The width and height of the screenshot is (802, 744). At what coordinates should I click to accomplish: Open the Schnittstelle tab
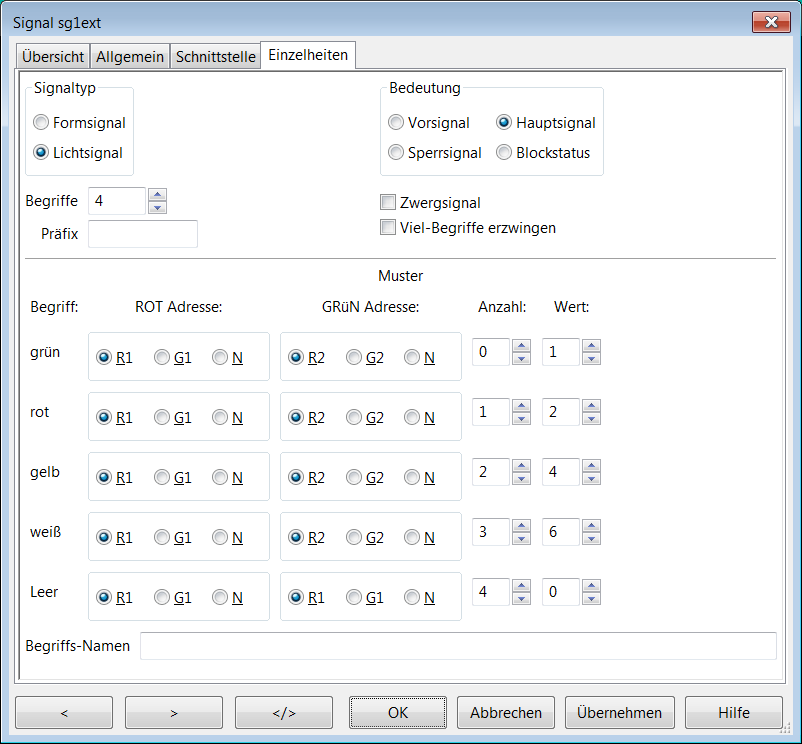(216, 57)
